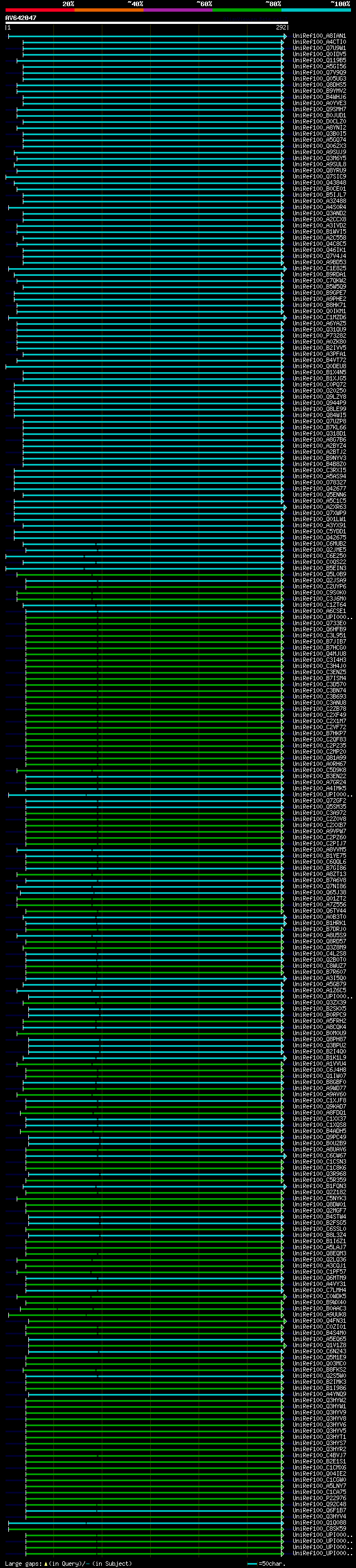Click label UniRef100_B4STW4
The height and width of the screenshot is (1568, 356).
(319, 1217)
